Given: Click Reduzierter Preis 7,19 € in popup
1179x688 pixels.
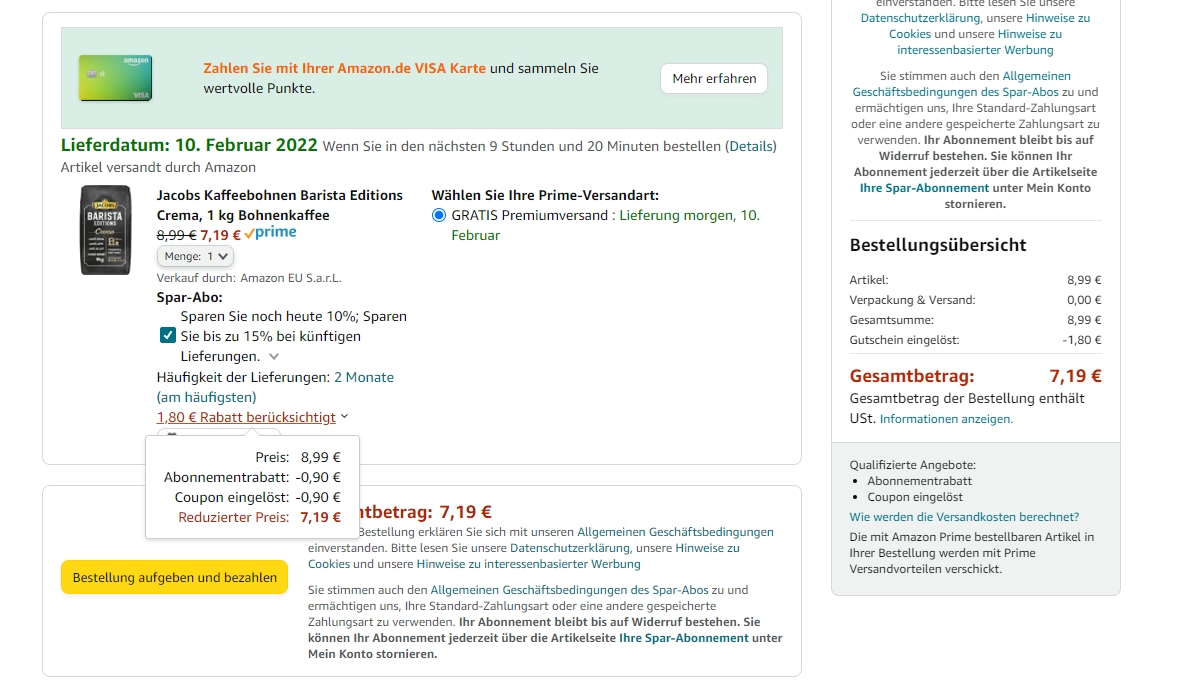Looking at the screenshot, I should tap(320, 517).
